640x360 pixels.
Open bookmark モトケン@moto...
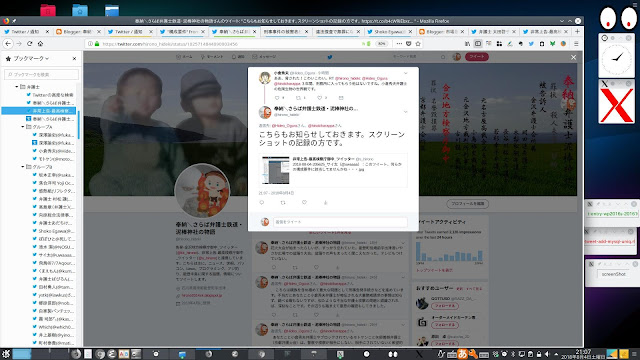click(53, 159)
